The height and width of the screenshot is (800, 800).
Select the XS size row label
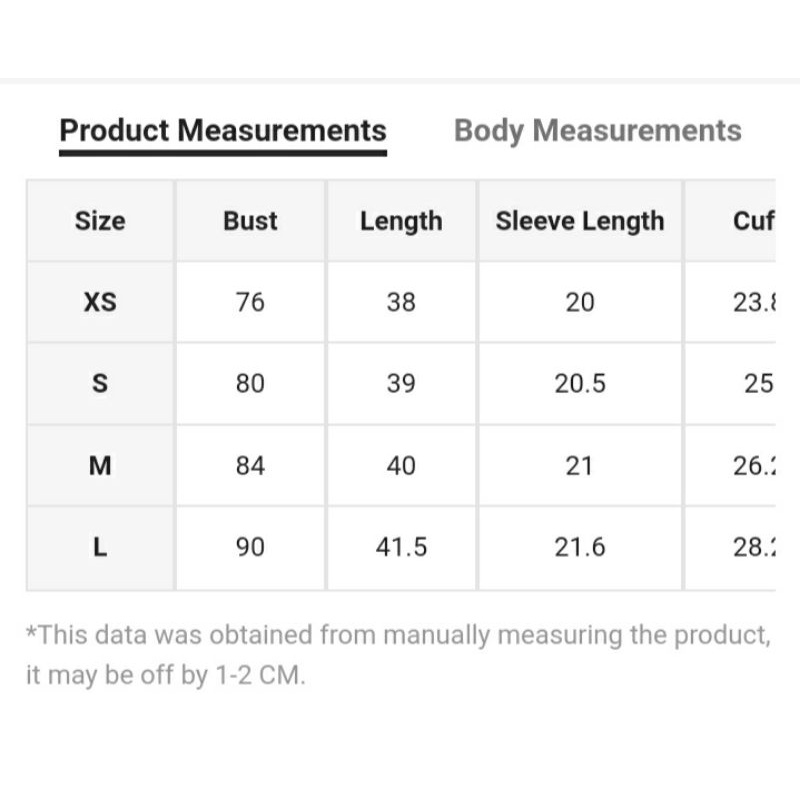[x=100, y=302]
